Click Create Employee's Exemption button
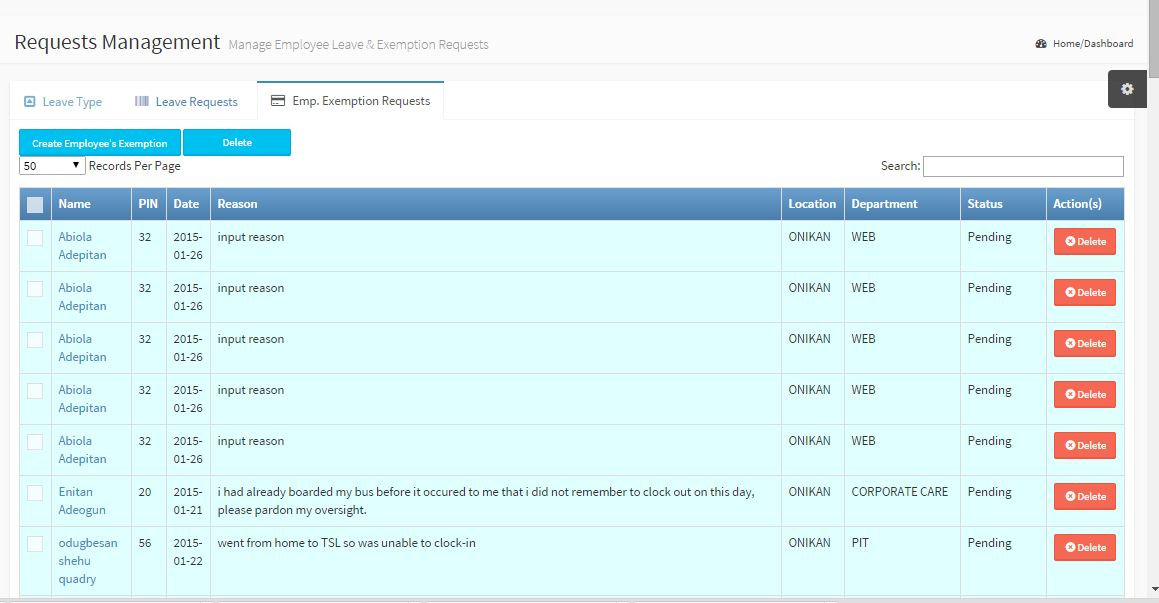1159x603 pixels. (x=100, y=143)
